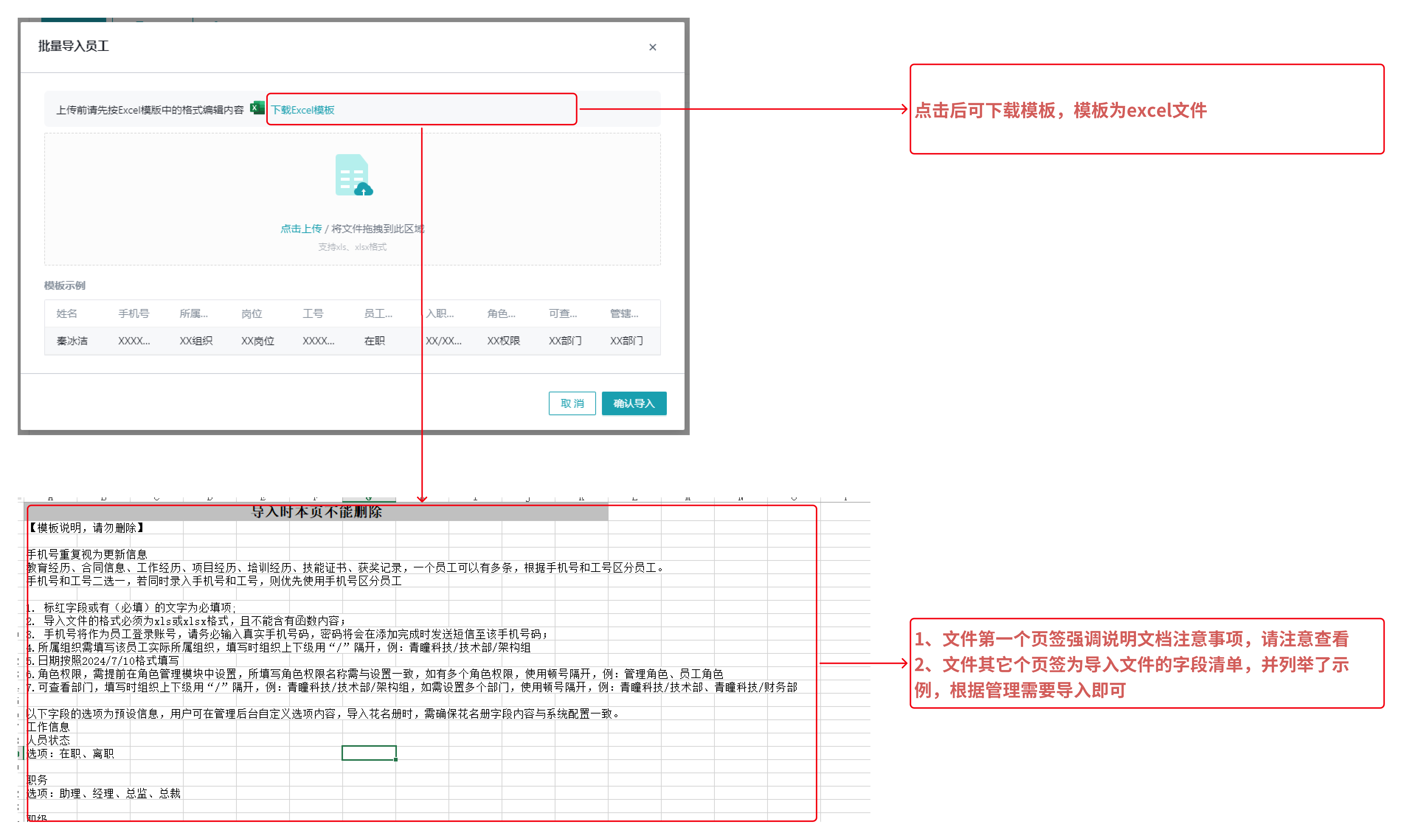Screen dimensions: 1403x840
Task: Click the 工号 column header
Action: coord(312,313)
